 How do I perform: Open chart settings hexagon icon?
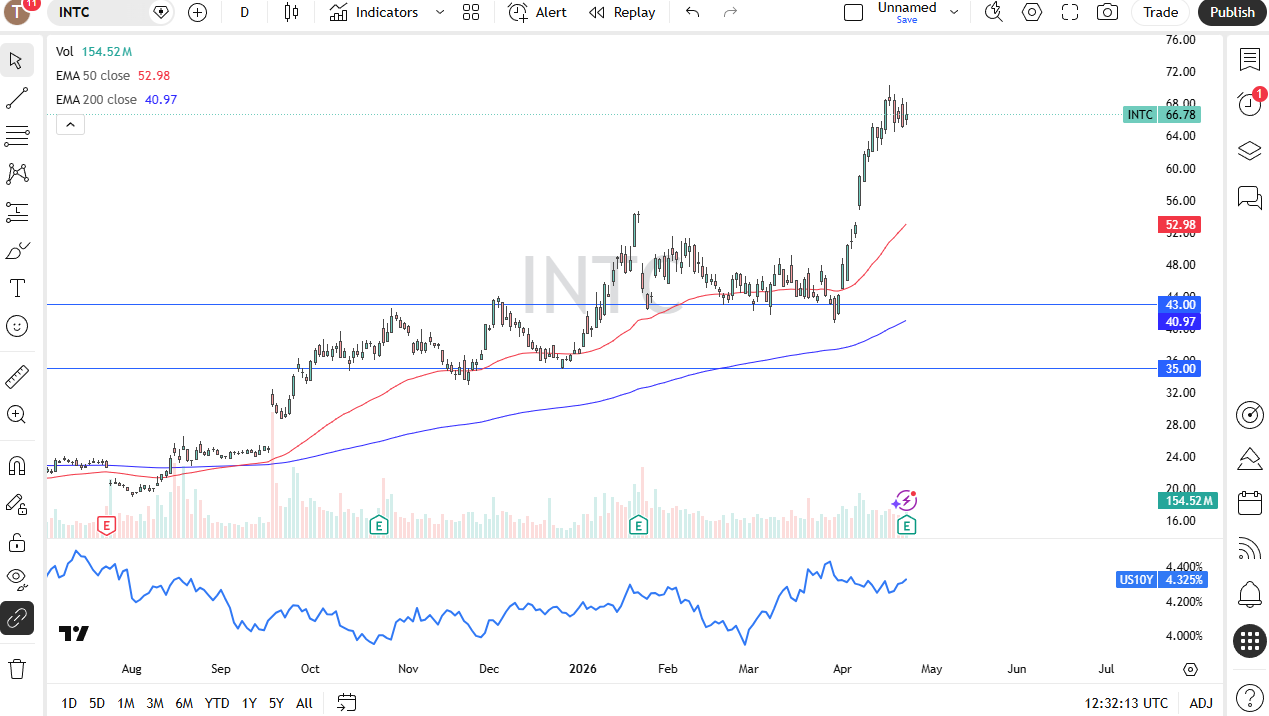click(1032, 12)
